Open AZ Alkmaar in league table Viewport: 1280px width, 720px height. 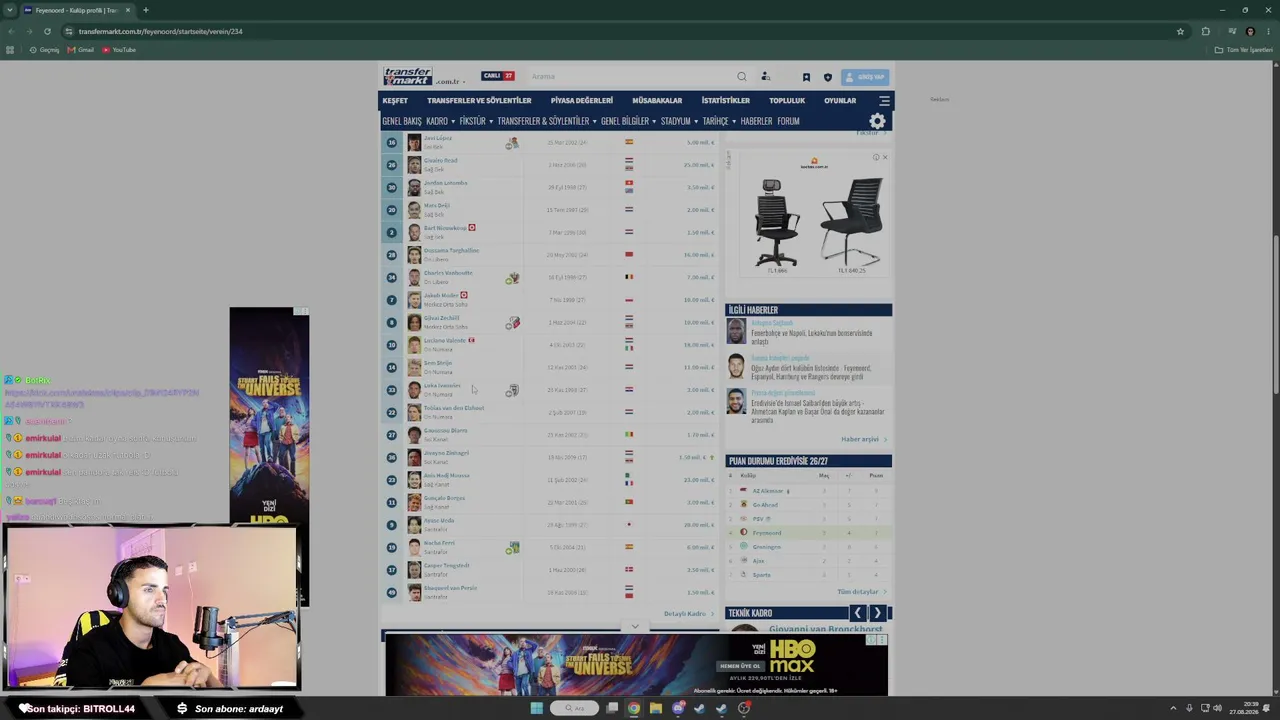point(768,491)
